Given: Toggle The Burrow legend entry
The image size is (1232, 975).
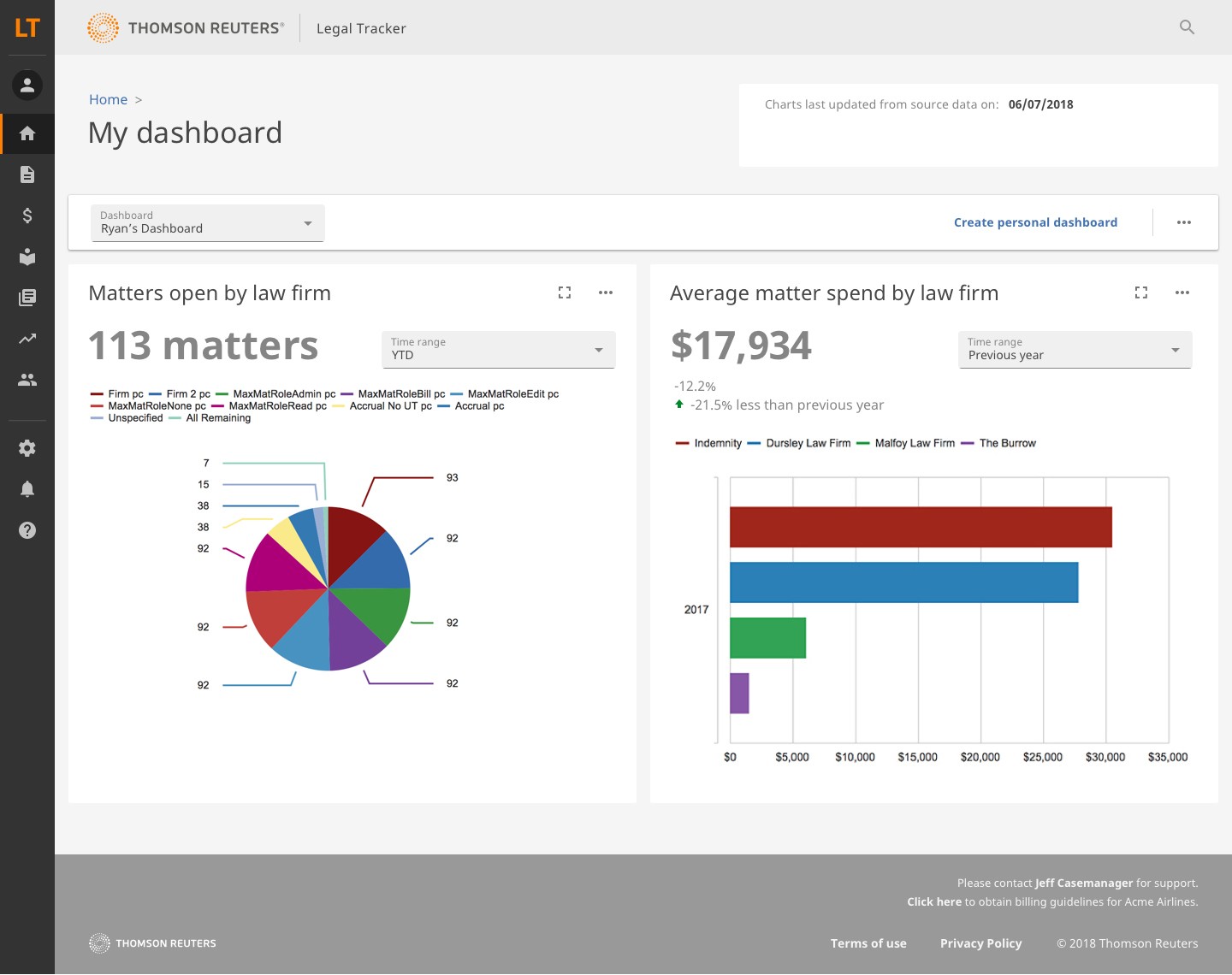Looking at the screenshot, I should point(1007,443).
